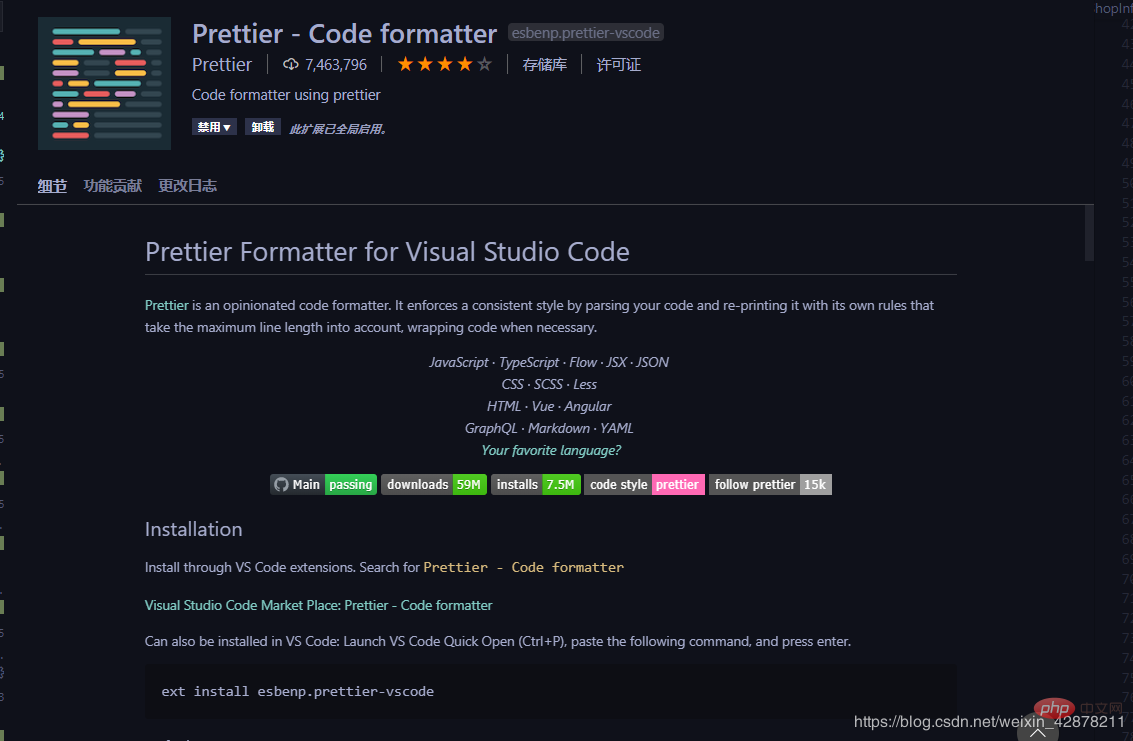Click the Prettier Formatter for Visual Studio Code heading

387,252
